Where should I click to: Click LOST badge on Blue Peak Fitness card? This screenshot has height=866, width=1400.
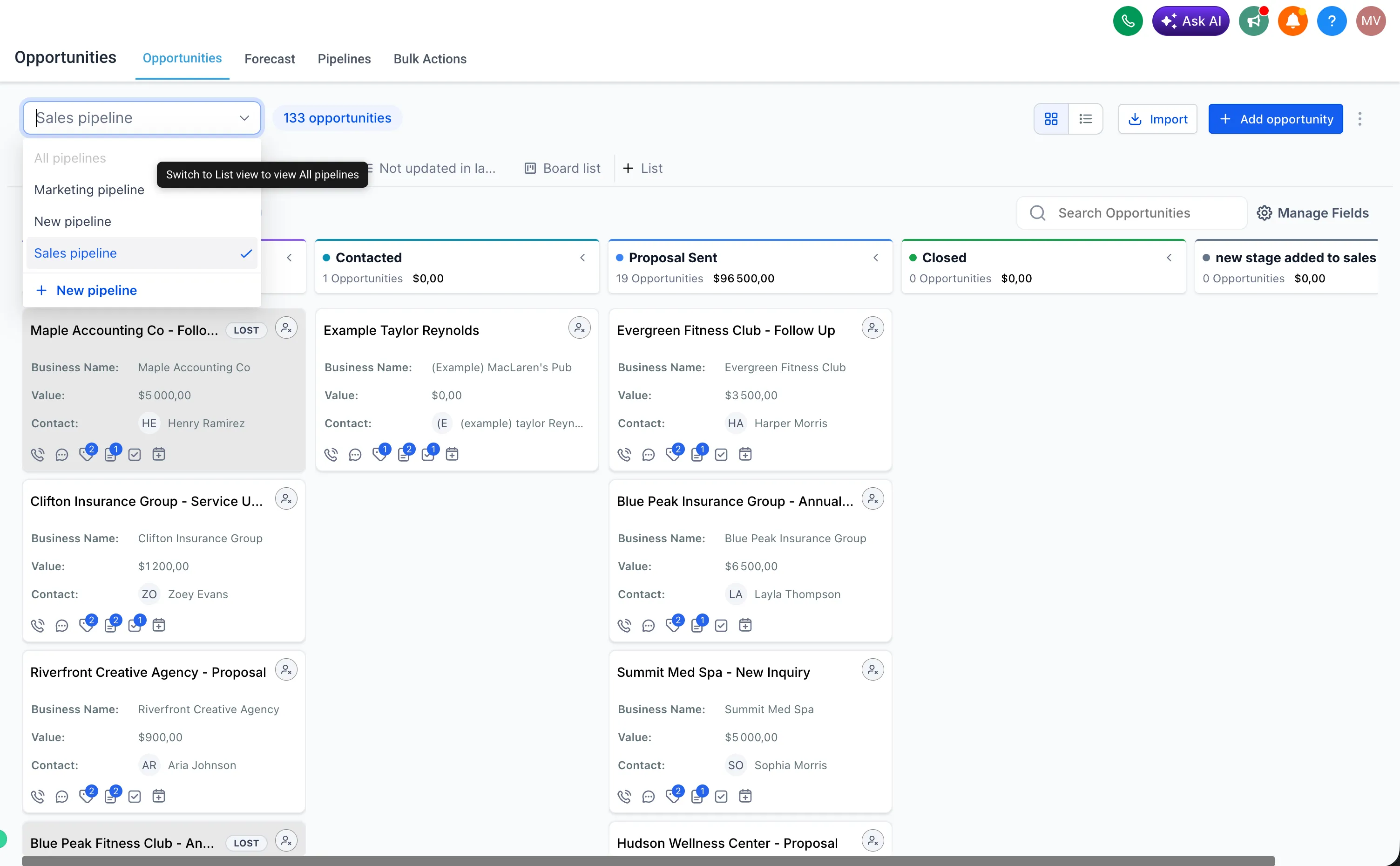click(x=246, y=843)
